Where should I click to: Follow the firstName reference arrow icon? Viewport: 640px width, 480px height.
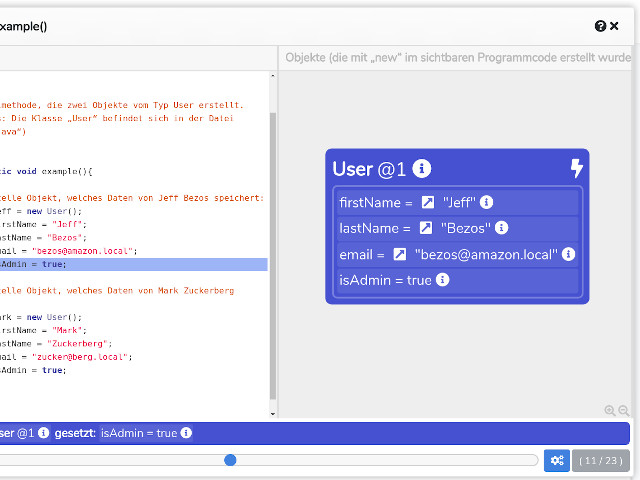click(428, 202)
